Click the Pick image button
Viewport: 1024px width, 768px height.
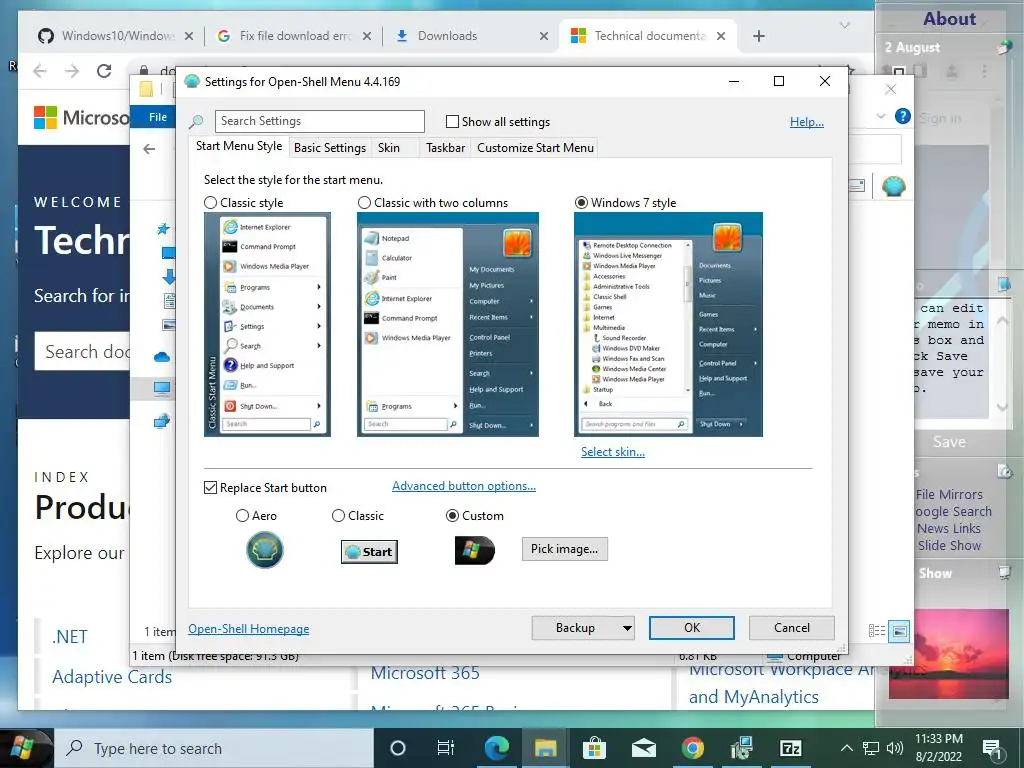coord(564,549)
